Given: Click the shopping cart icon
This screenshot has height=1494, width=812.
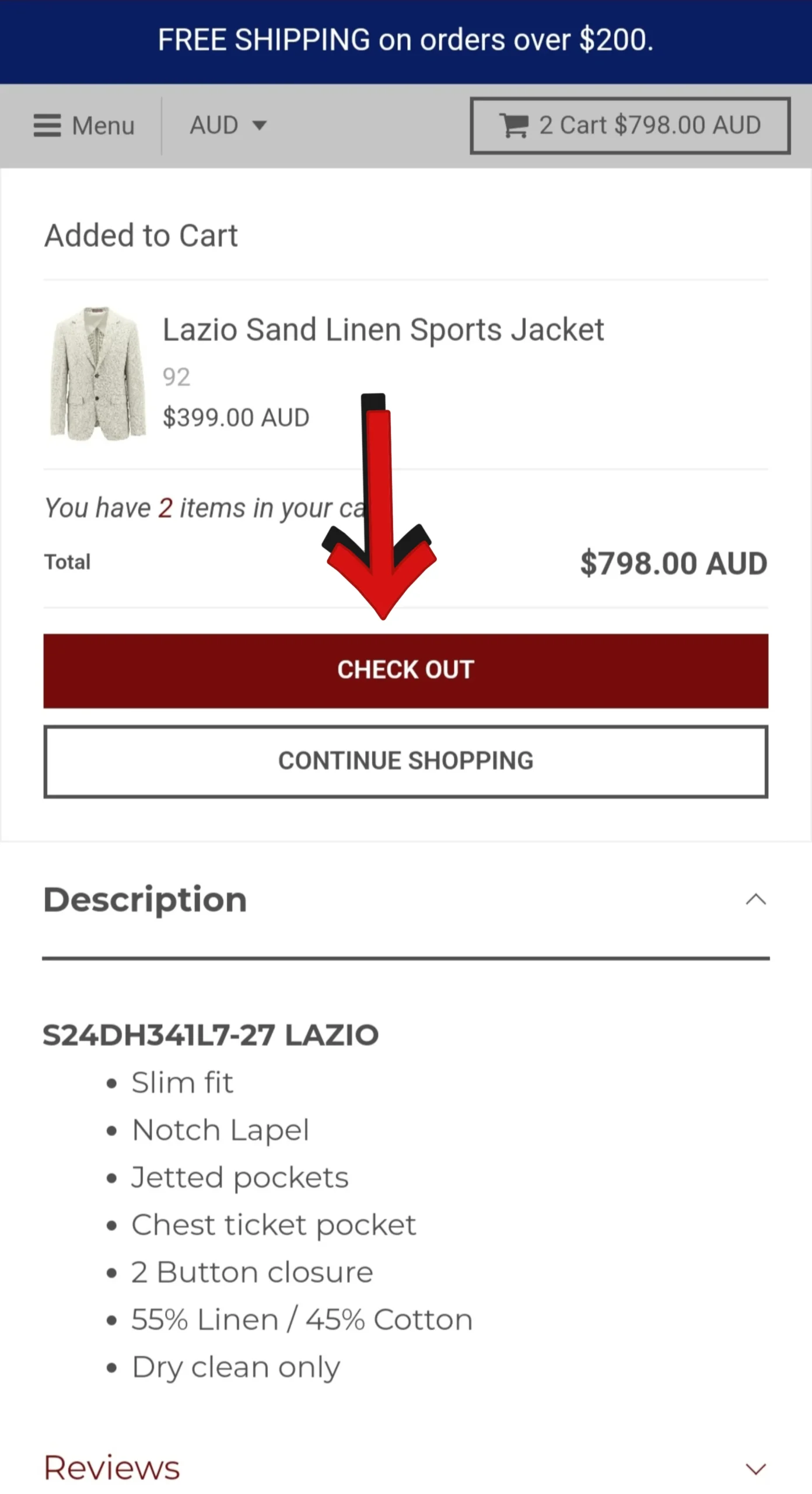Looking at the screenshot, I should (514, 125).
